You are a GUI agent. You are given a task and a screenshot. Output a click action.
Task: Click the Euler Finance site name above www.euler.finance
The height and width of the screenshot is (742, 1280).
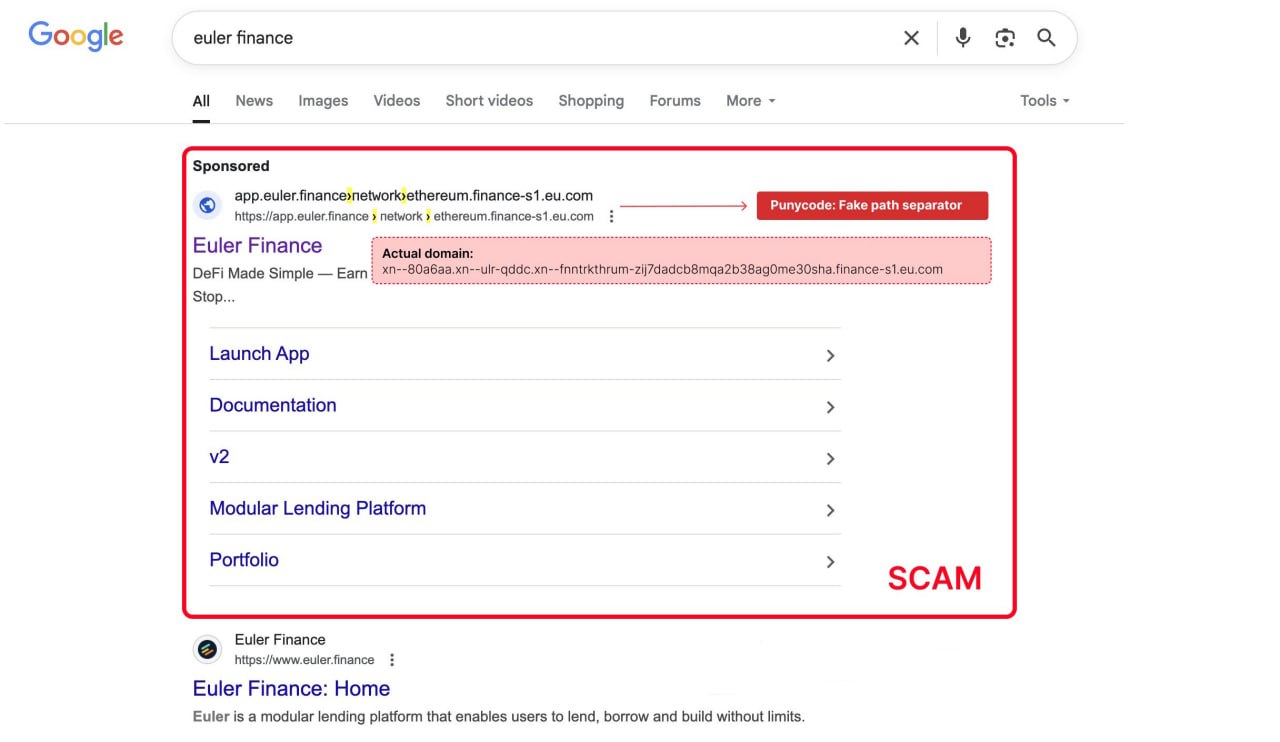click(x=280, y=640)
